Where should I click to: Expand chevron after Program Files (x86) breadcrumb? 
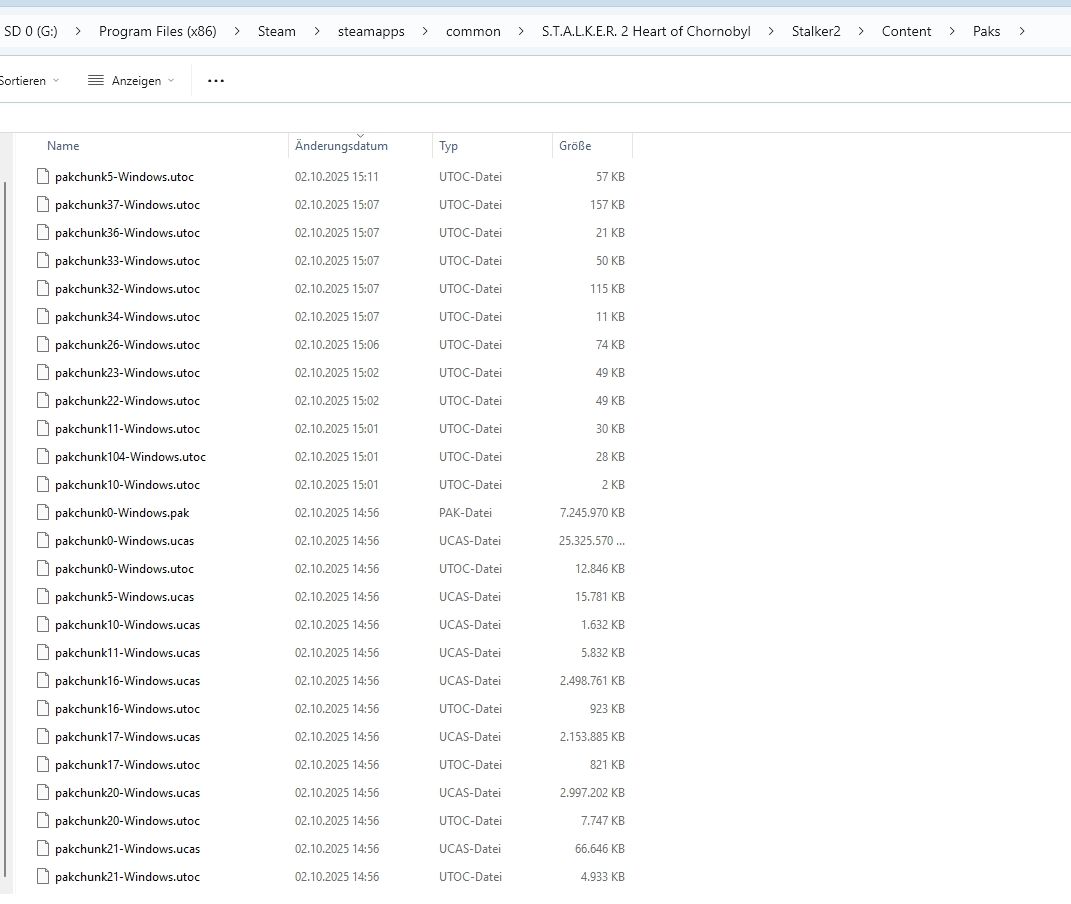point(236,31)
